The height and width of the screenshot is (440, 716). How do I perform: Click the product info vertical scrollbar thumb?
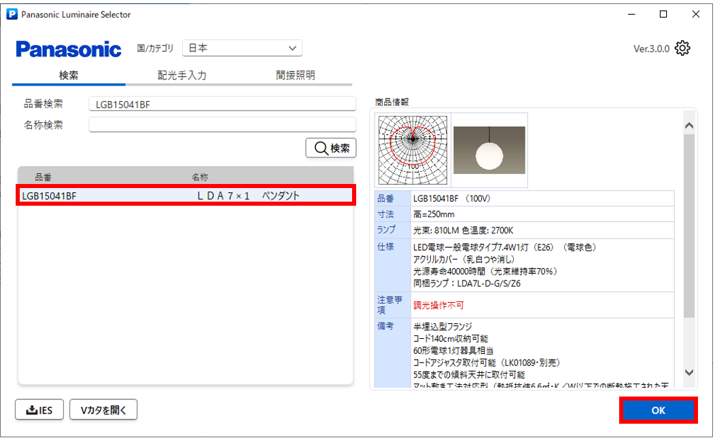coord(688,220)
